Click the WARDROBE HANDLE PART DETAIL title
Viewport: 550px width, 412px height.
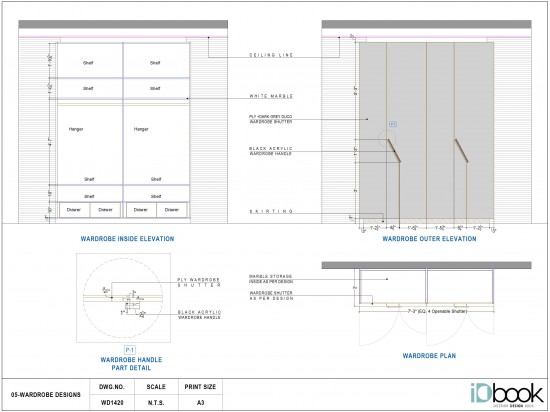[131, 364]
